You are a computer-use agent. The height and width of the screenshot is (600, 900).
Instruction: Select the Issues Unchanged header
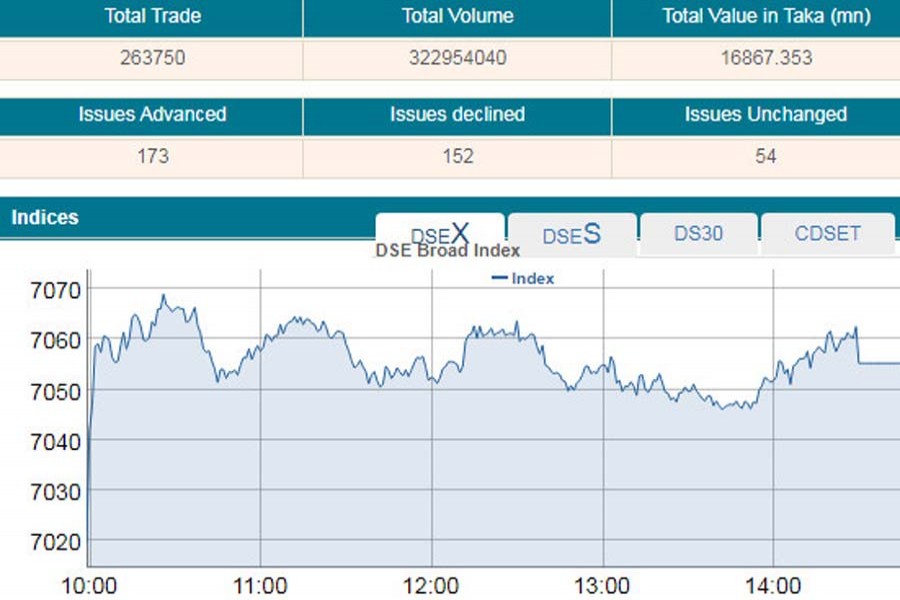[765, 115]
